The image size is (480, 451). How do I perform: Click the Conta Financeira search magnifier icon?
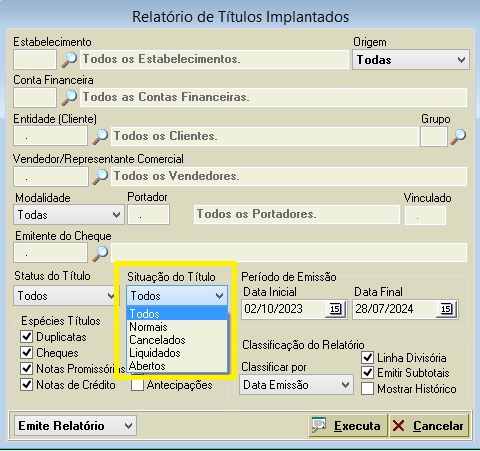69,98
